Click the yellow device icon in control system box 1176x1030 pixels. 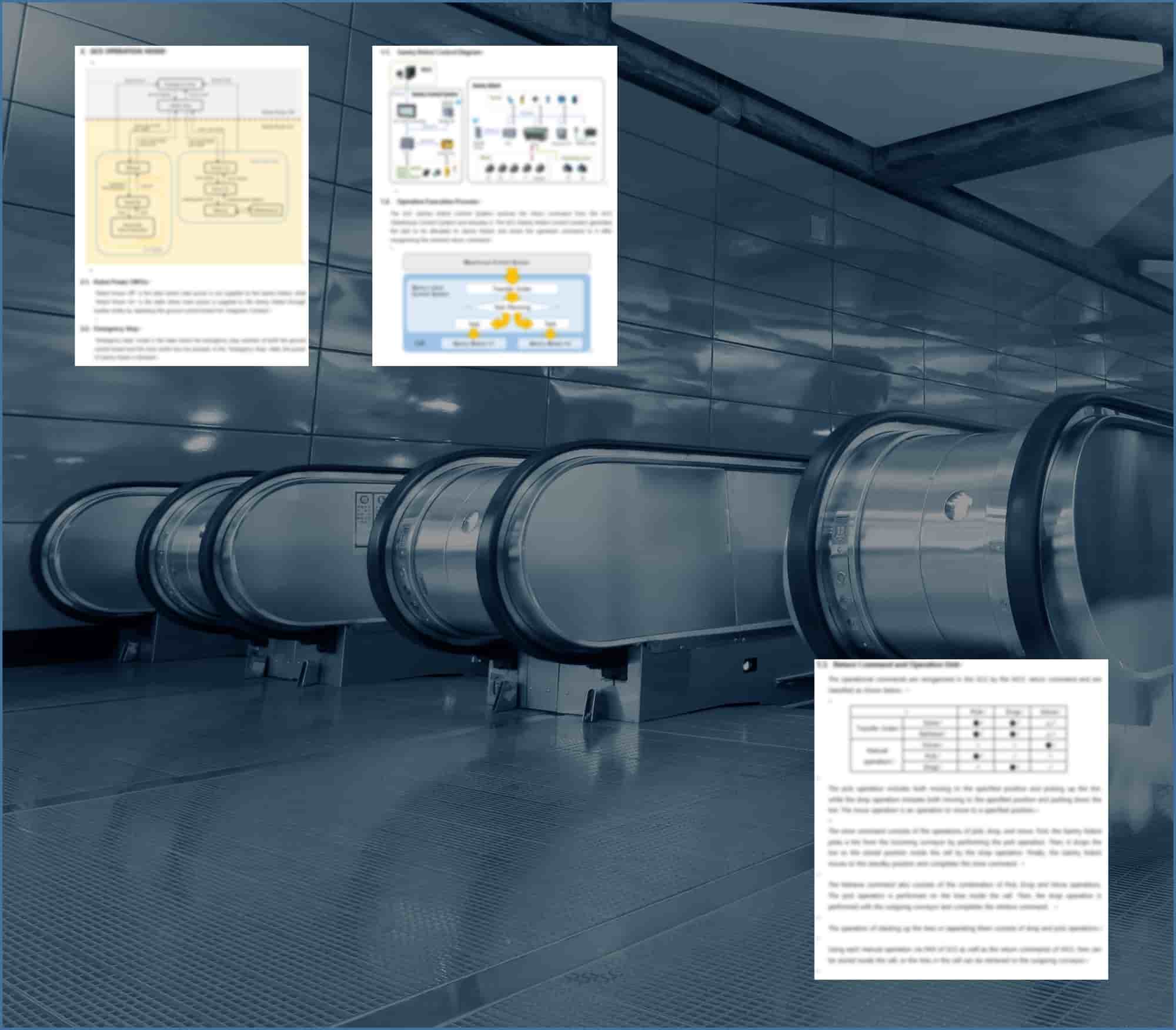pyautogui.click(x=447, y=144)
